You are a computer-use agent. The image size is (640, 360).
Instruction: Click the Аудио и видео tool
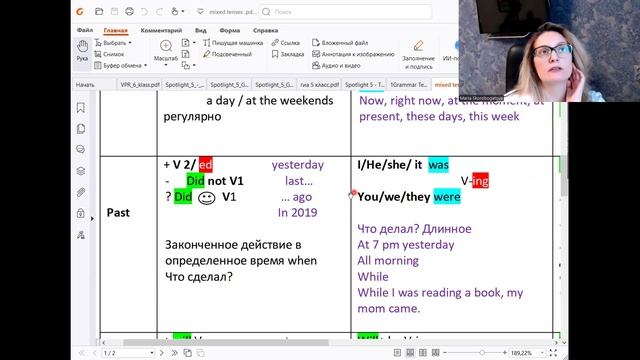[336, 65]
